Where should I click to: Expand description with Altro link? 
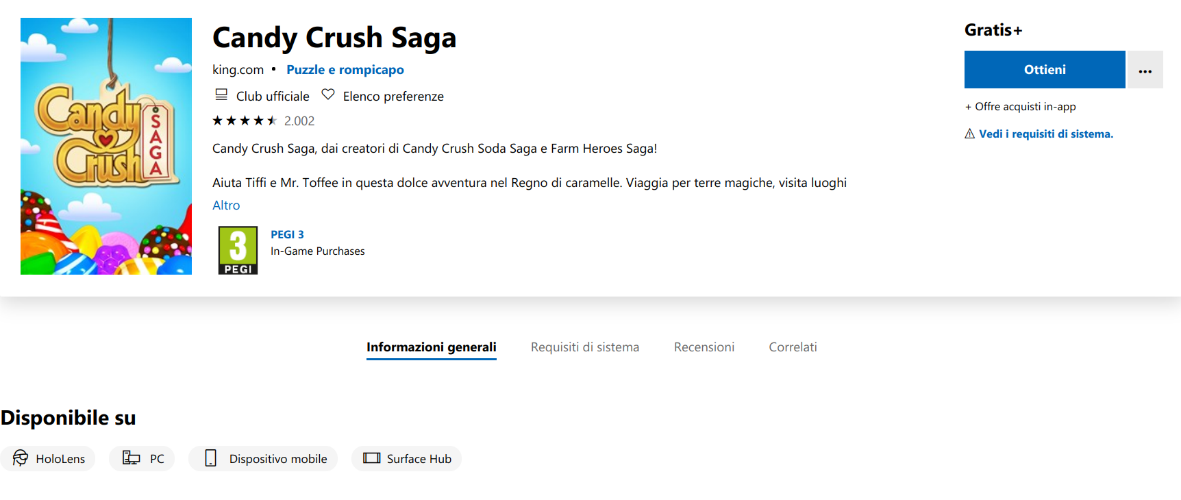point(226,206)
